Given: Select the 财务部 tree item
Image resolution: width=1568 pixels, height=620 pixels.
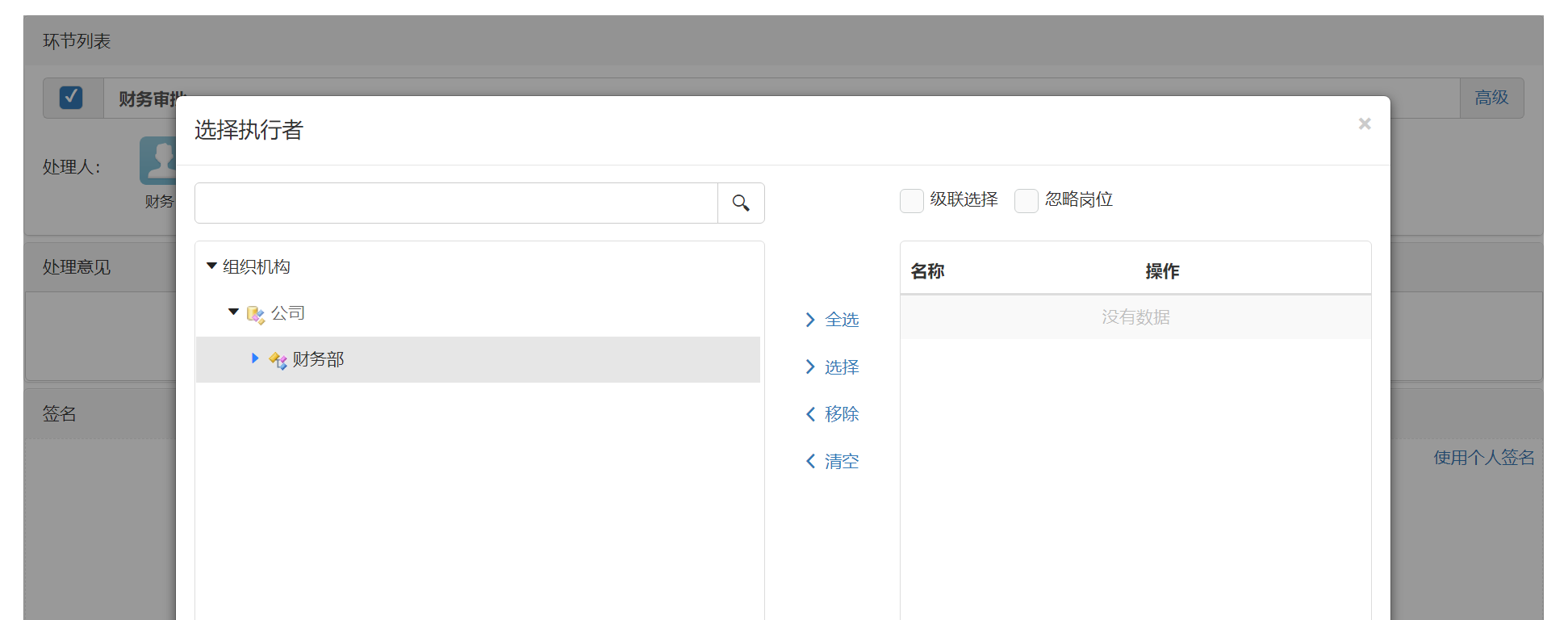Looking at the screenshot, I should [x=318, y=359].
